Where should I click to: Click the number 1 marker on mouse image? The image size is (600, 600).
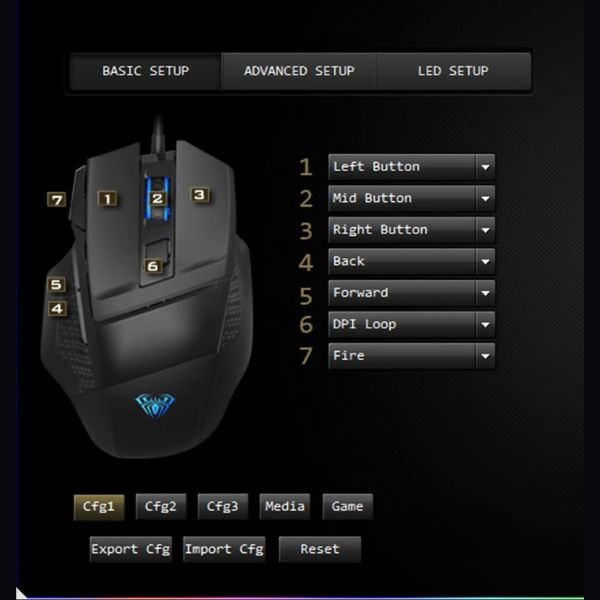(108, 199)
